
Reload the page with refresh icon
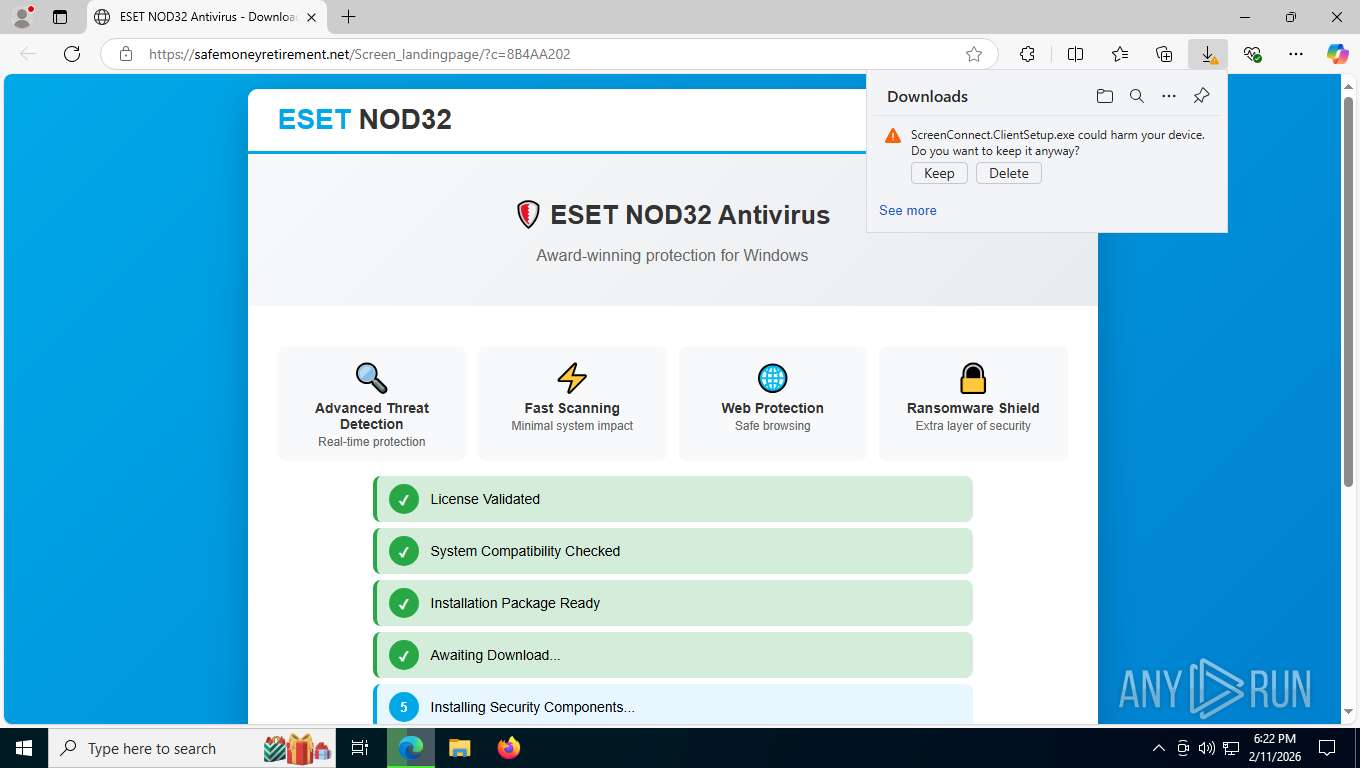click(72, 54)
